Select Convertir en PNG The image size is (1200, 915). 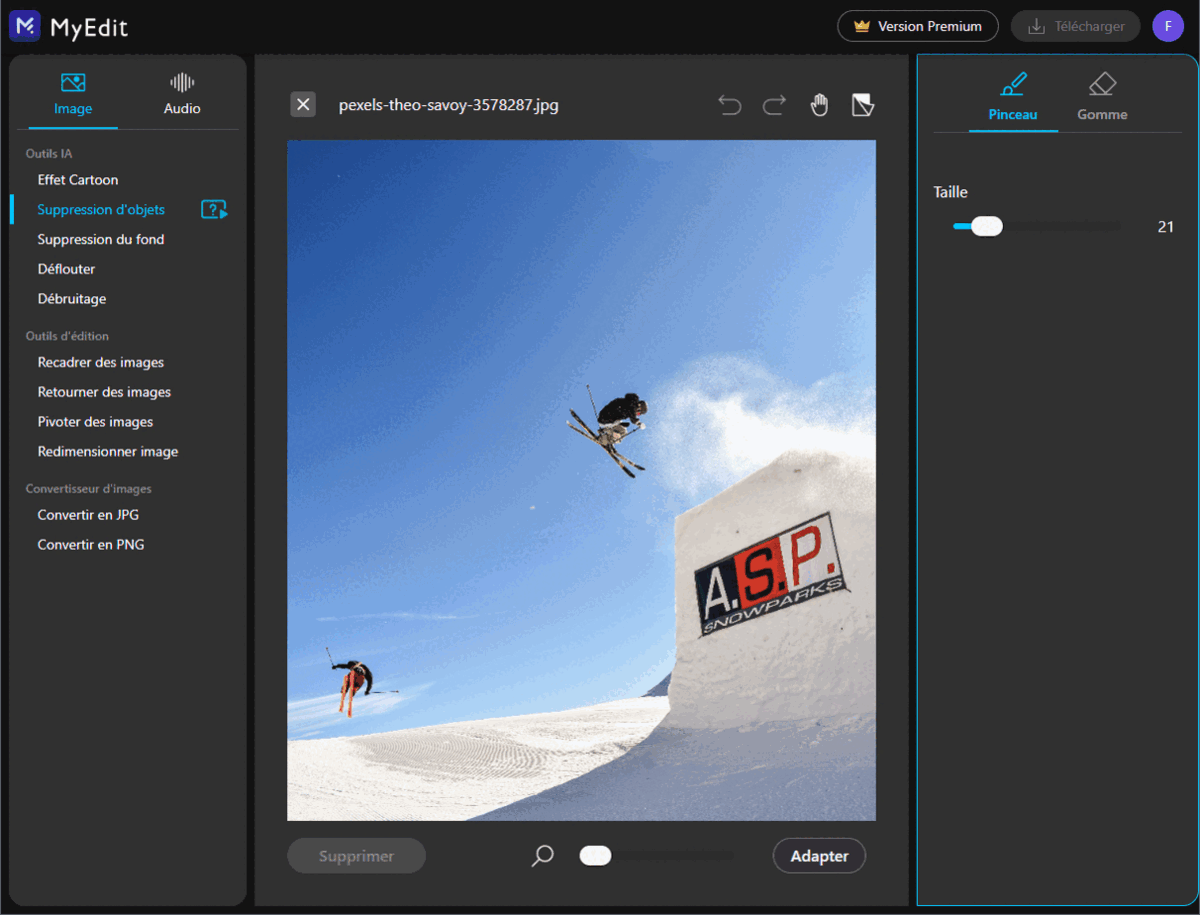coord(91,545)
